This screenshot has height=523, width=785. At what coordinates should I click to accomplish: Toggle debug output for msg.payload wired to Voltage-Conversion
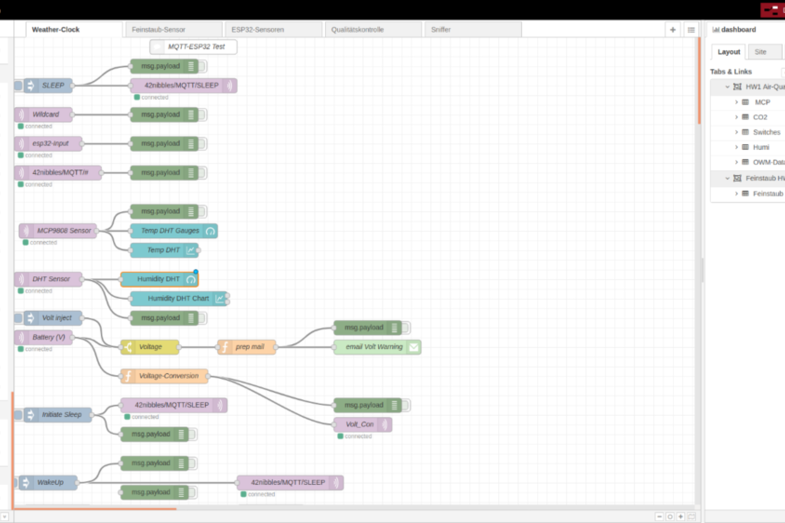pos(406,405)
